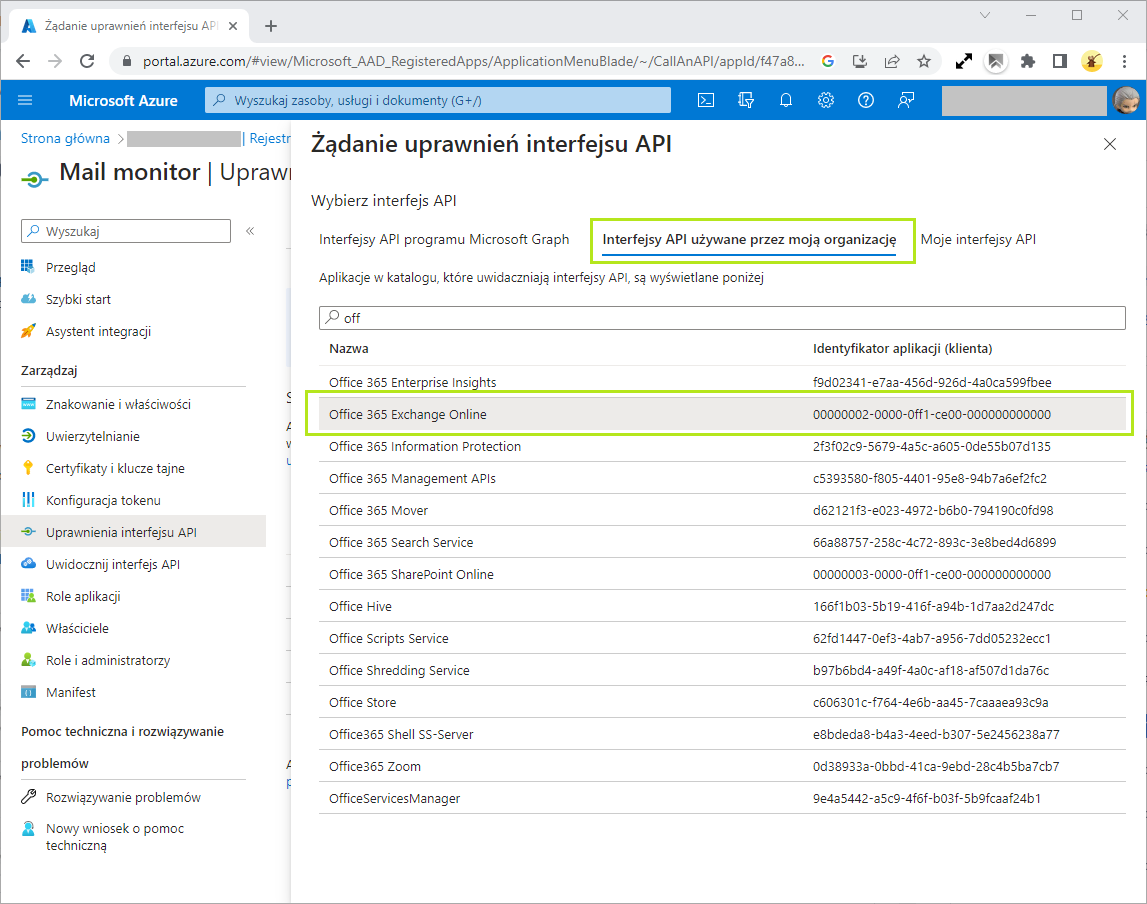Click the Azure global search bar
The width and height of the screenshot is (1147, 904).
point(438,100)
